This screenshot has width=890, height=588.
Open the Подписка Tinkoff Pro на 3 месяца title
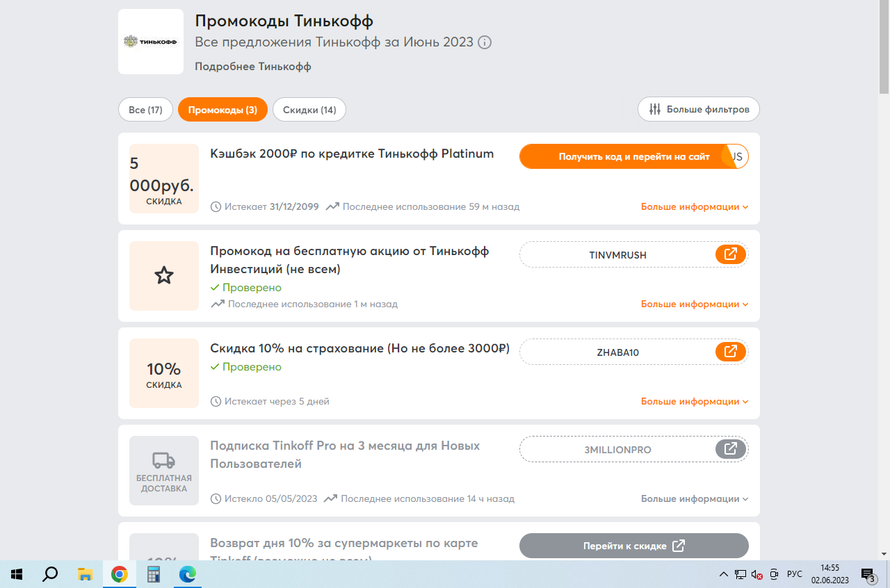[345, 455]
